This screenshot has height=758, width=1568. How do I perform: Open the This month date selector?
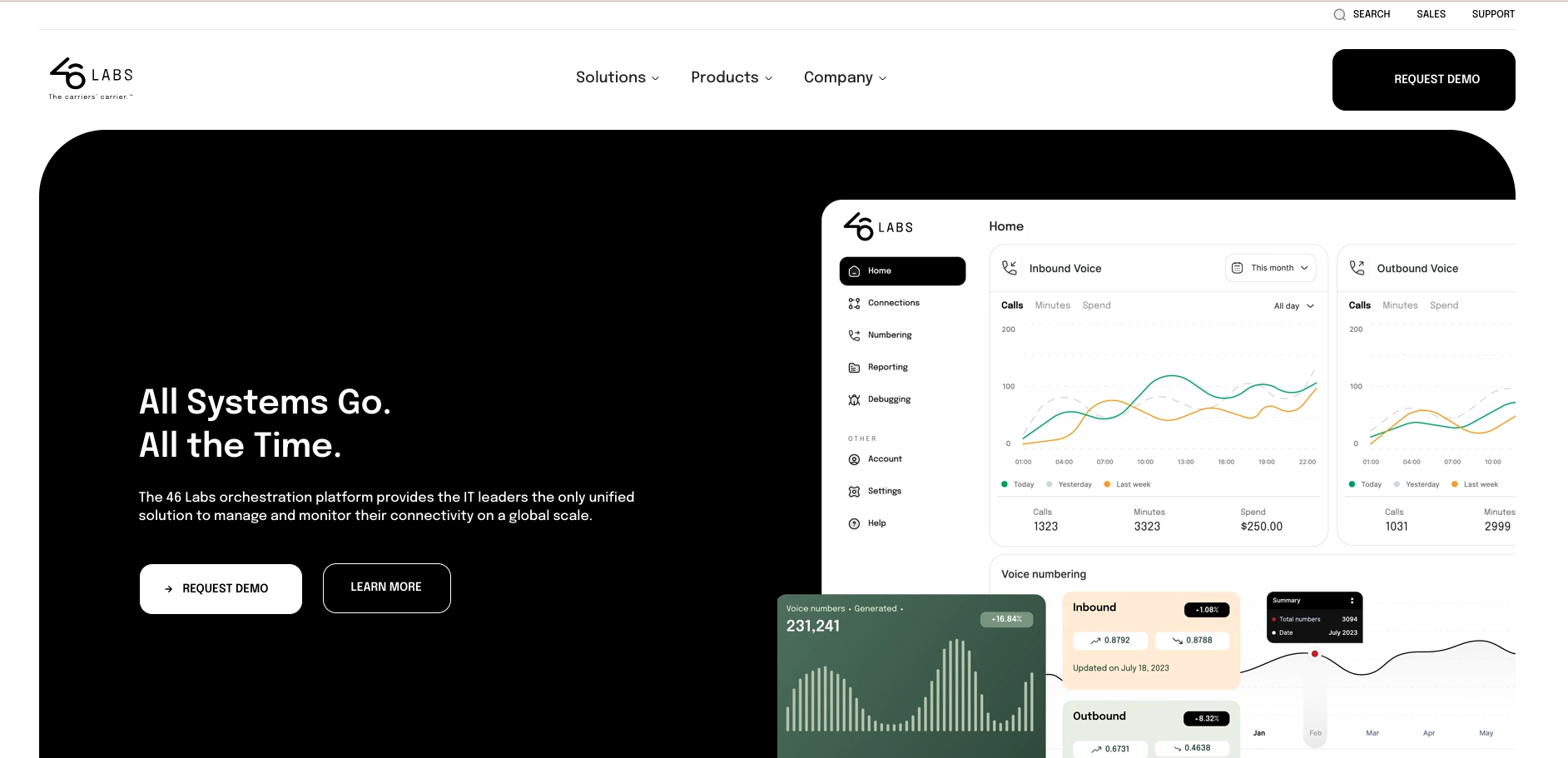pyautogui.click(x=1270, y=268)
